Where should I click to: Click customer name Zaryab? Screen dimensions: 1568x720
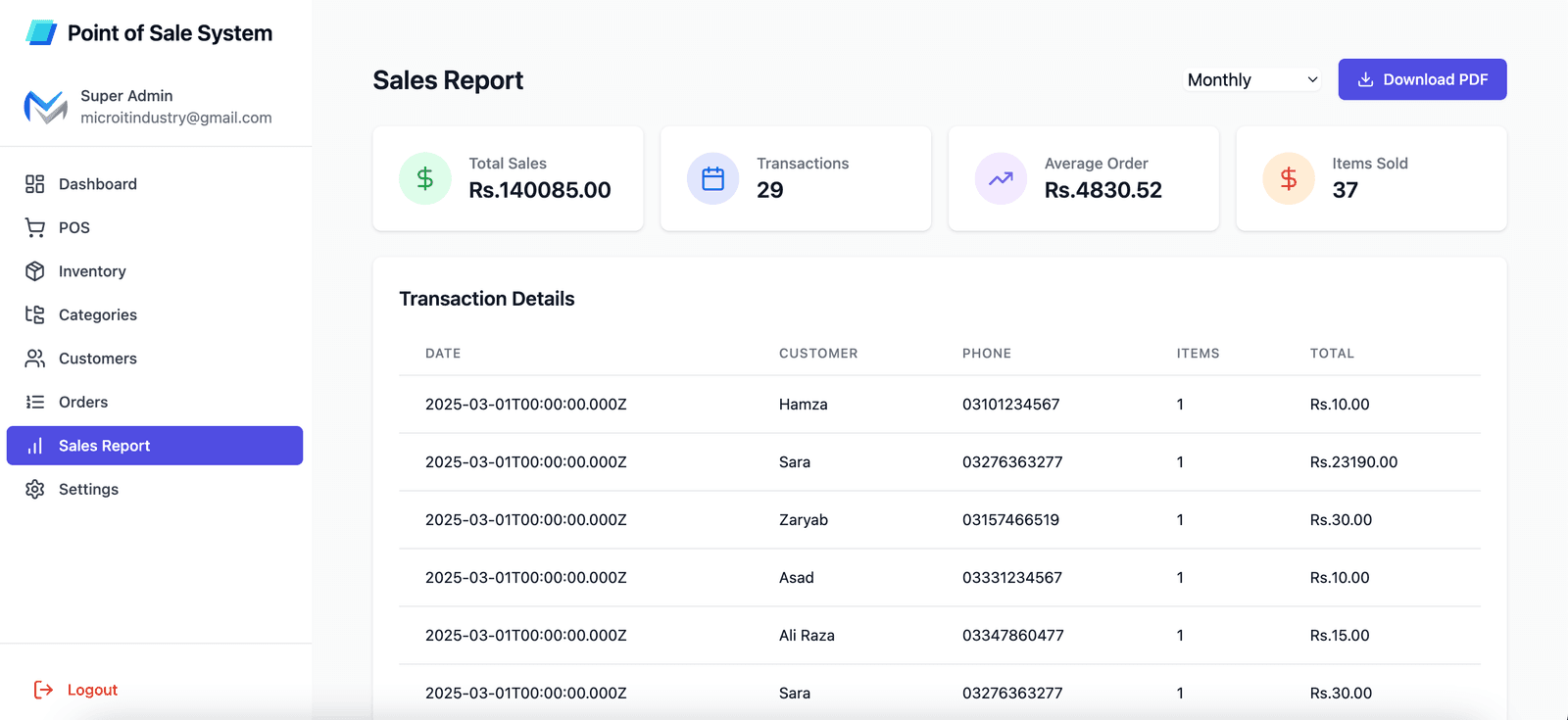(804, 520)
